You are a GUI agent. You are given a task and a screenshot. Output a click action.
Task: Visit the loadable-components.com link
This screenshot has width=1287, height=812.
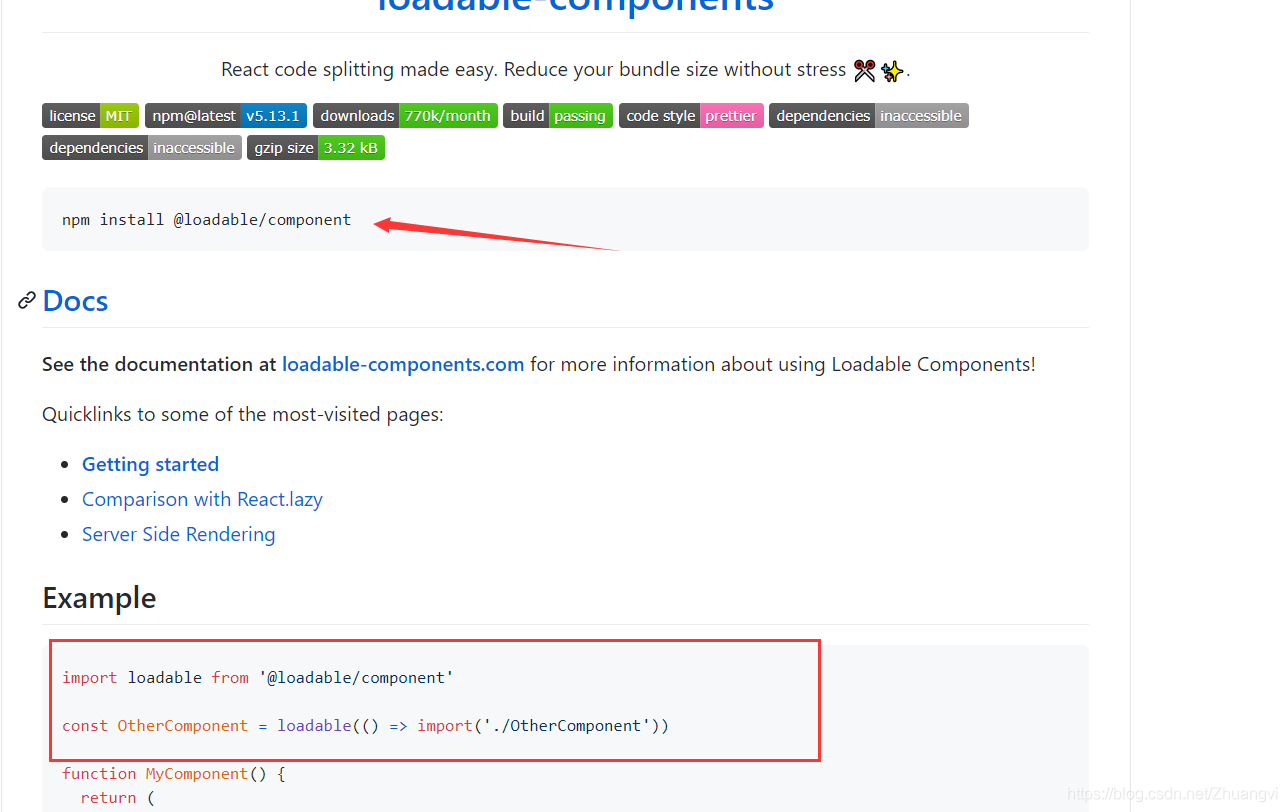pyautogui.click(x=403, y=364)
